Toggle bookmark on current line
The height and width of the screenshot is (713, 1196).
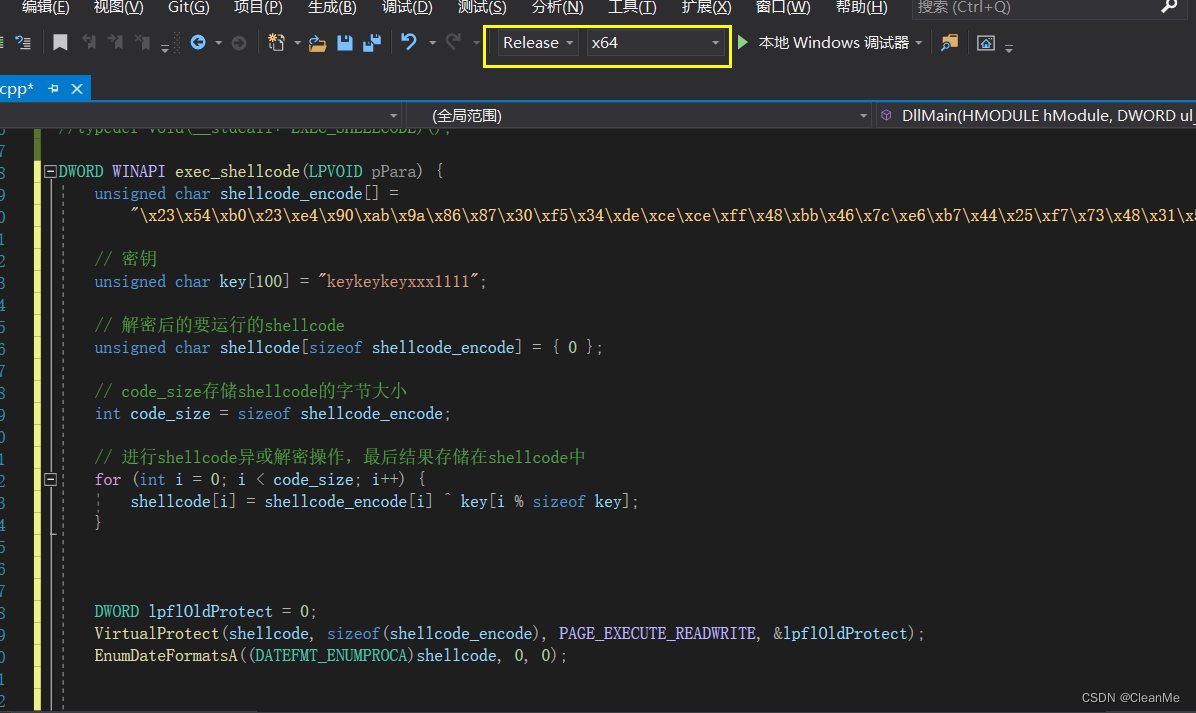(60, 43)
